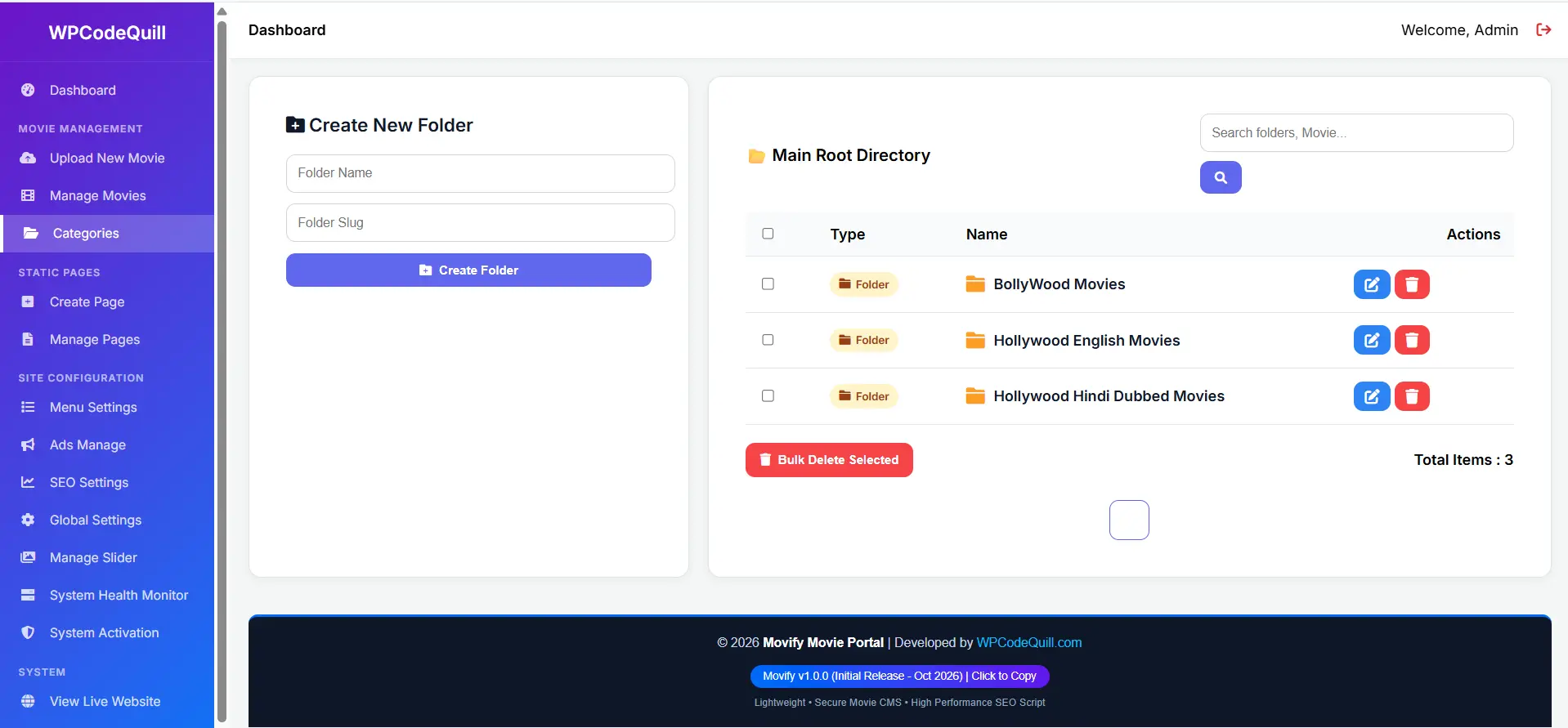The height and width of the screenshot is (728, 1568).
Task: Open Manage Movies in the sidebar
Action: (107, 195)
